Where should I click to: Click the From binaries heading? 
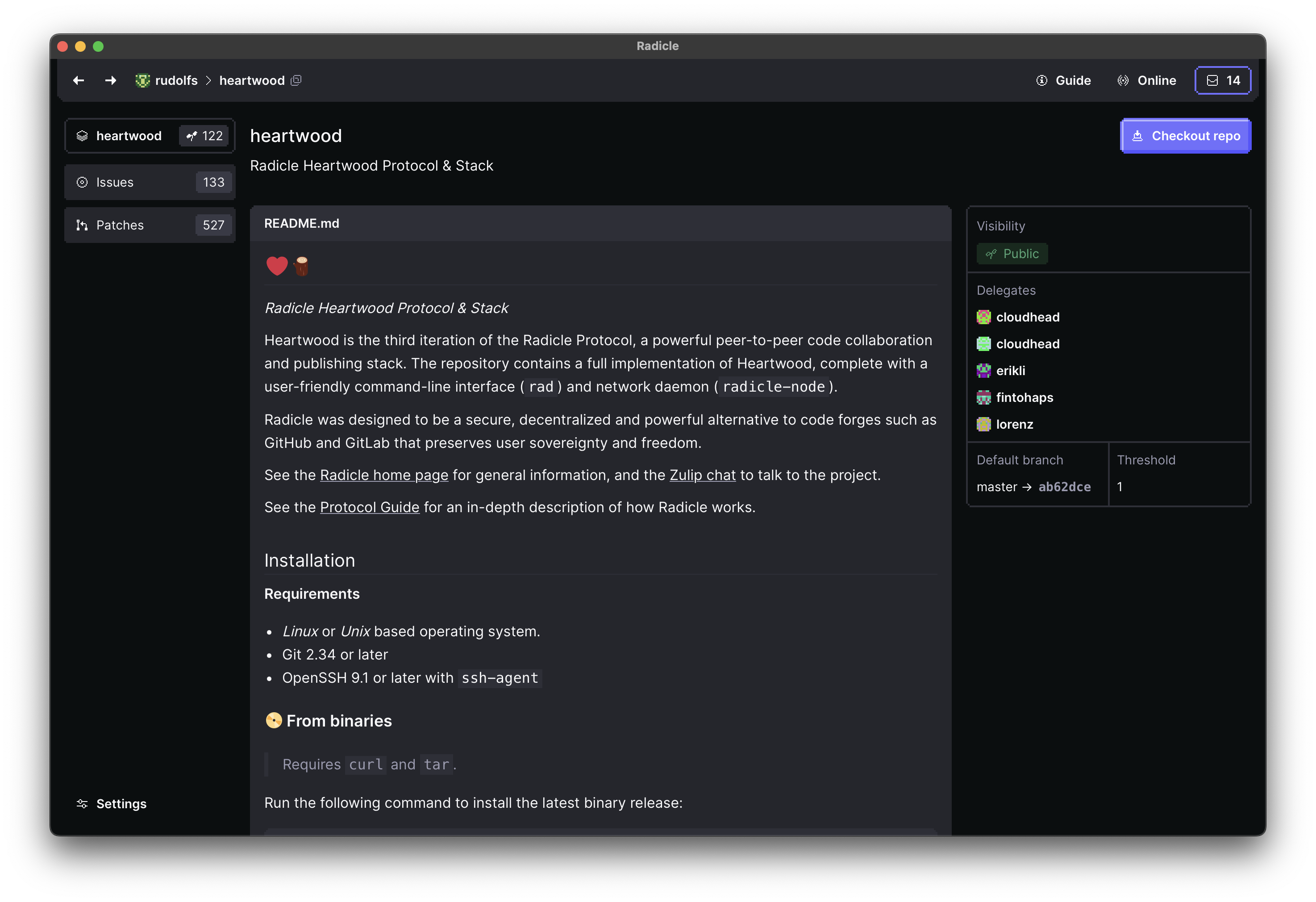(x=339, y=721)
